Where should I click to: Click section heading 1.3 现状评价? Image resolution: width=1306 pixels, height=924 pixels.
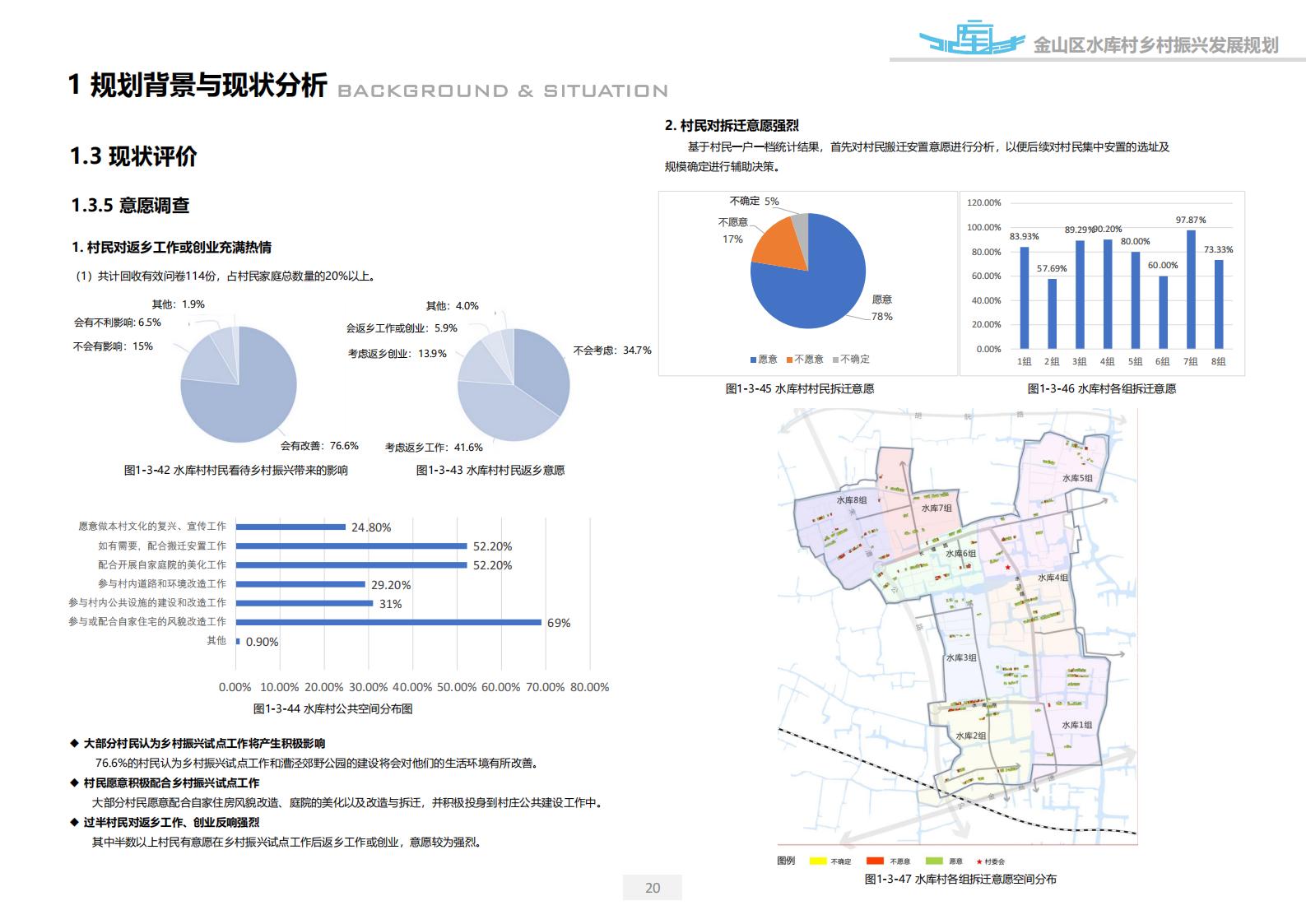click(x=133, y=156)
